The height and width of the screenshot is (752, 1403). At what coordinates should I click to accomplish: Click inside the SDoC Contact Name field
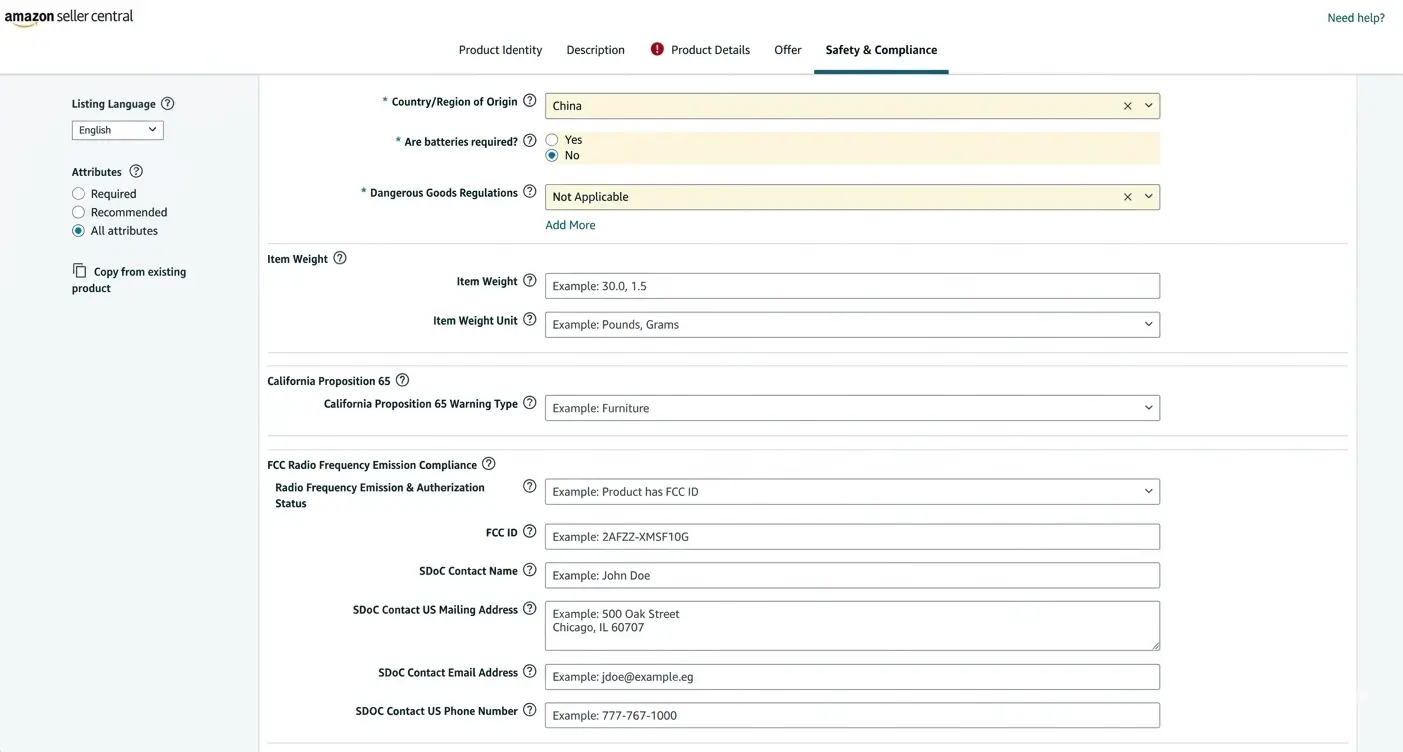point(850,575)
